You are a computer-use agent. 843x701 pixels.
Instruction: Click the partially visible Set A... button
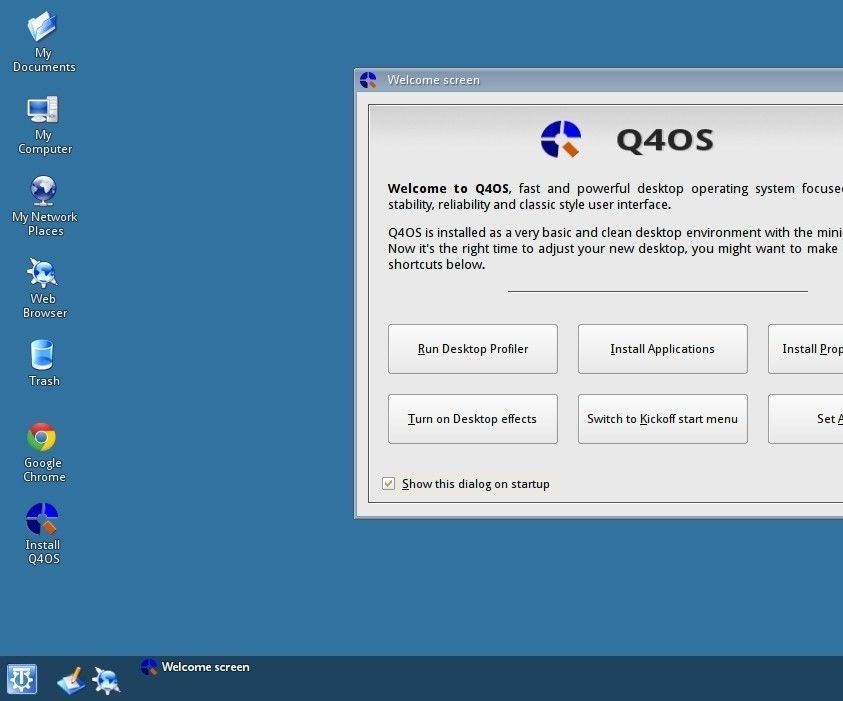(x=805, y=419)
